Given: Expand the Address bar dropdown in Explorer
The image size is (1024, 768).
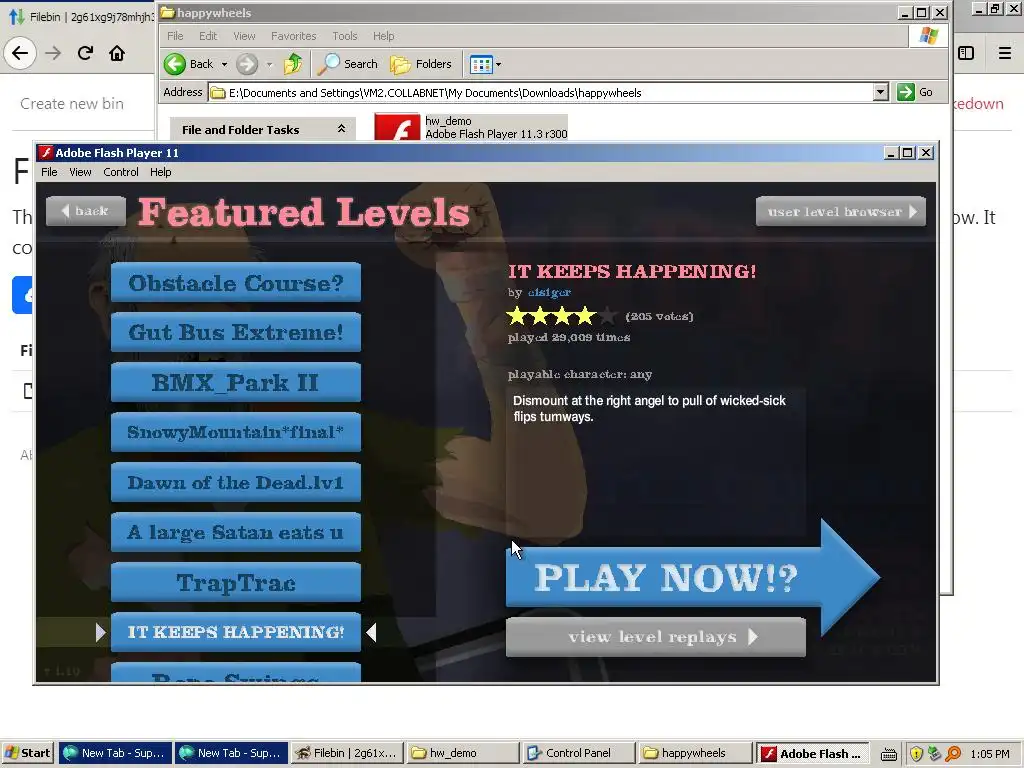Looking at the screenshot, I should point(881,92).
